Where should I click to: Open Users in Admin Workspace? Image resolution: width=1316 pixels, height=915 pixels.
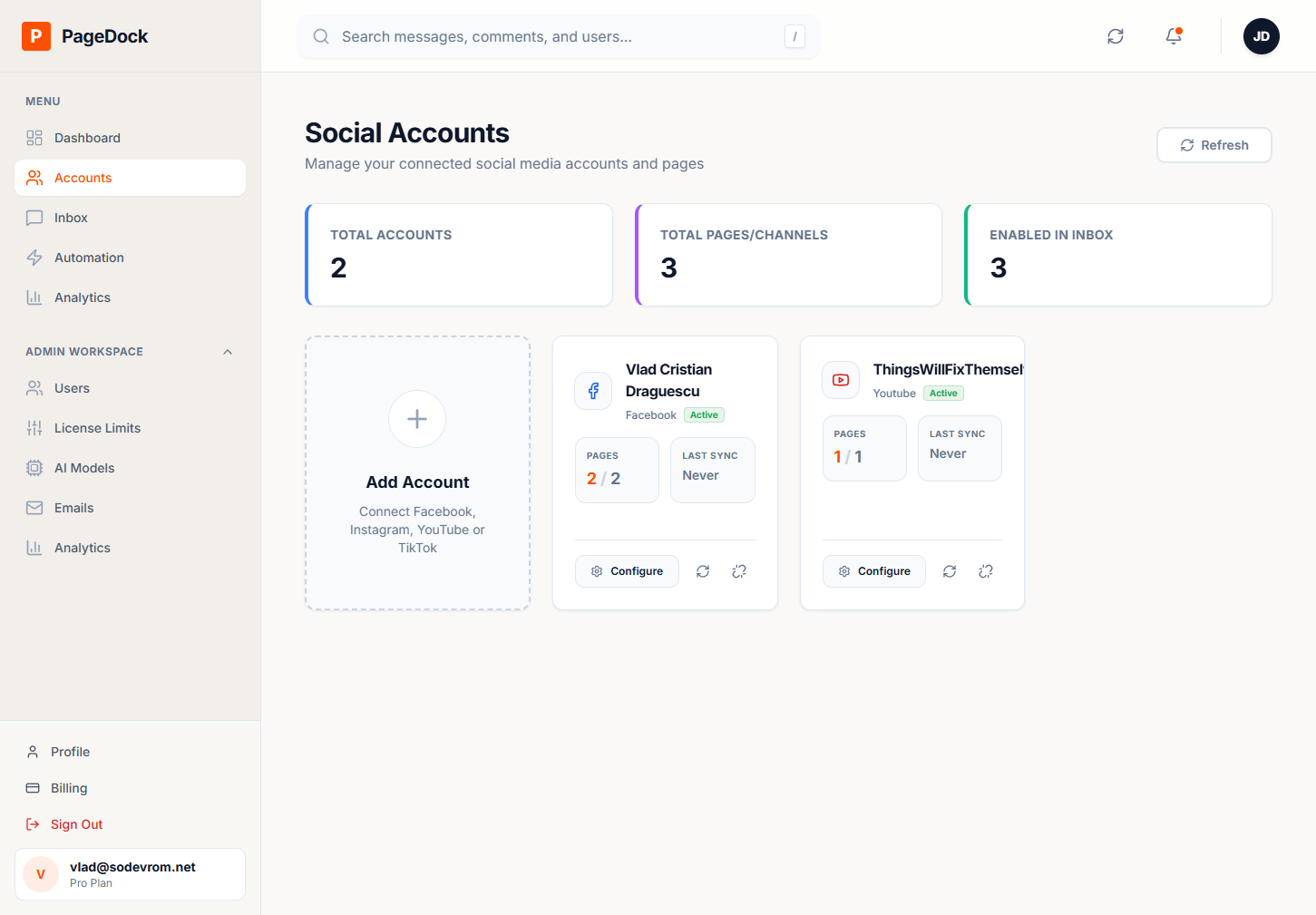(x=130, y=388)
